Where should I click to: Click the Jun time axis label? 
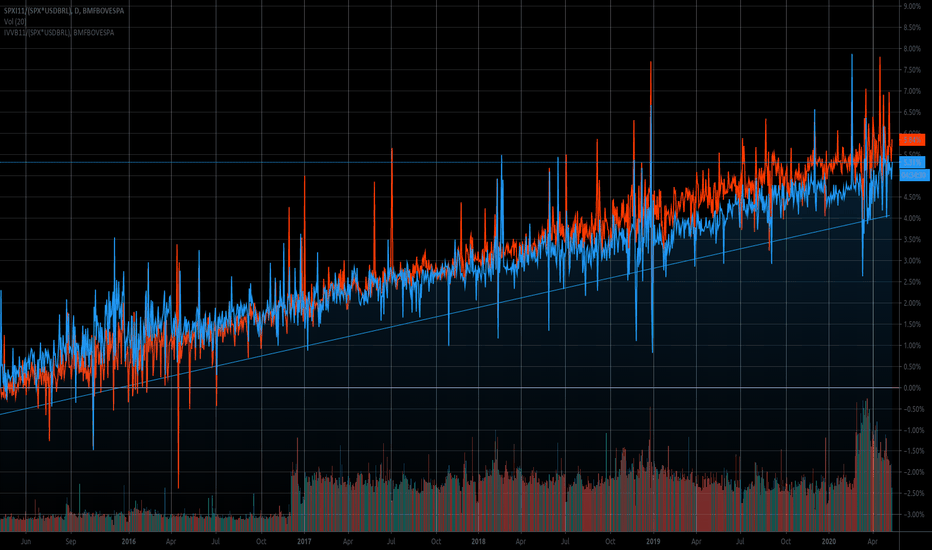click(26, 542)
